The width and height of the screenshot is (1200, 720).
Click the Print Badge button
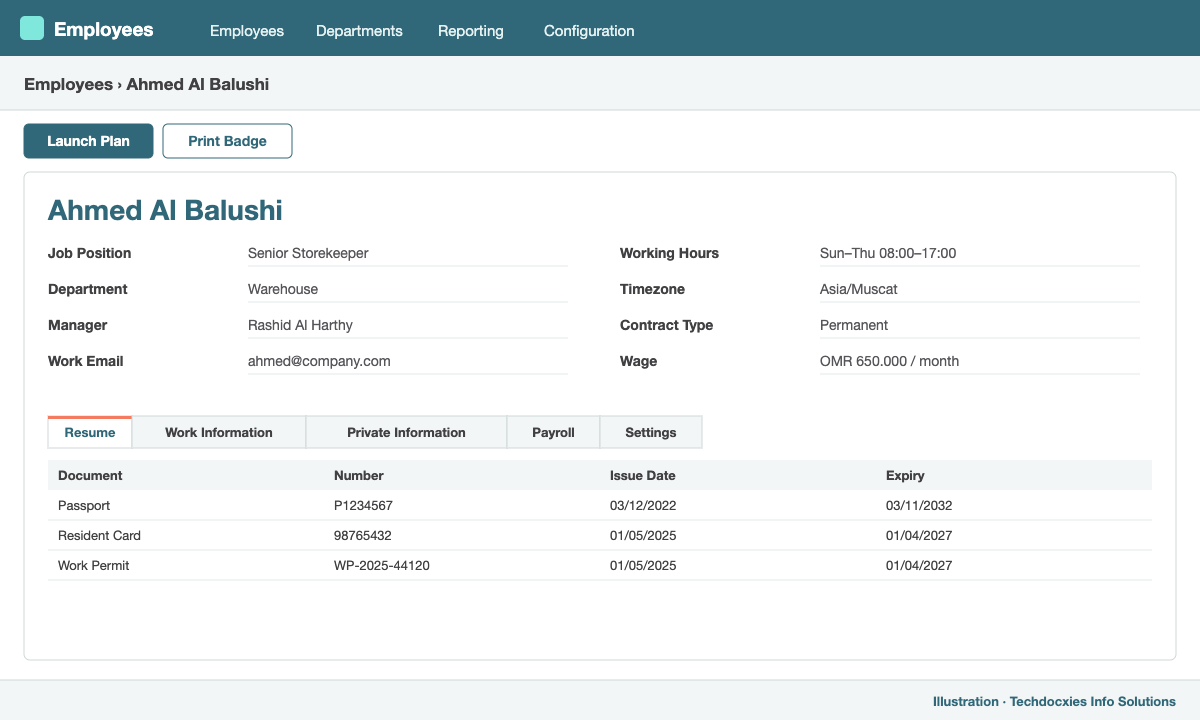tap(227, 141)
